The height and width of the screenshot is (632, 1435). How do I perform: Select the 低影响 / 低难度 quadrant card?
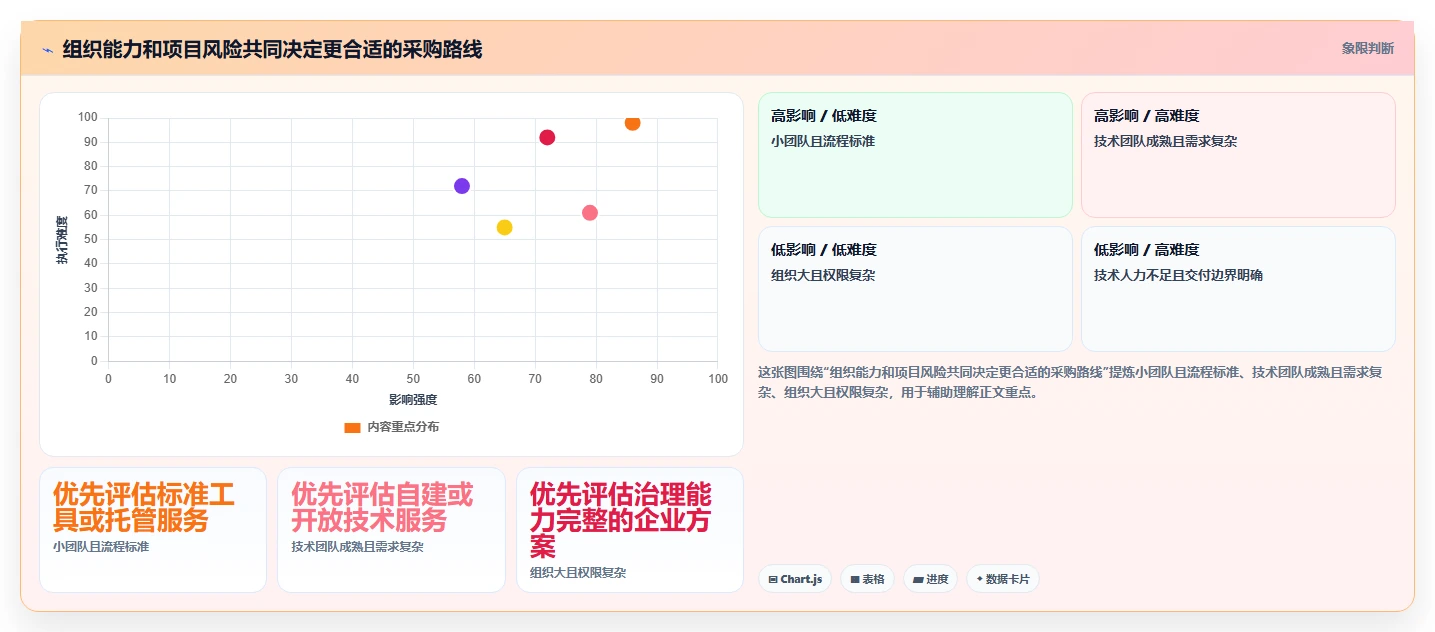(x=915, y=289)
